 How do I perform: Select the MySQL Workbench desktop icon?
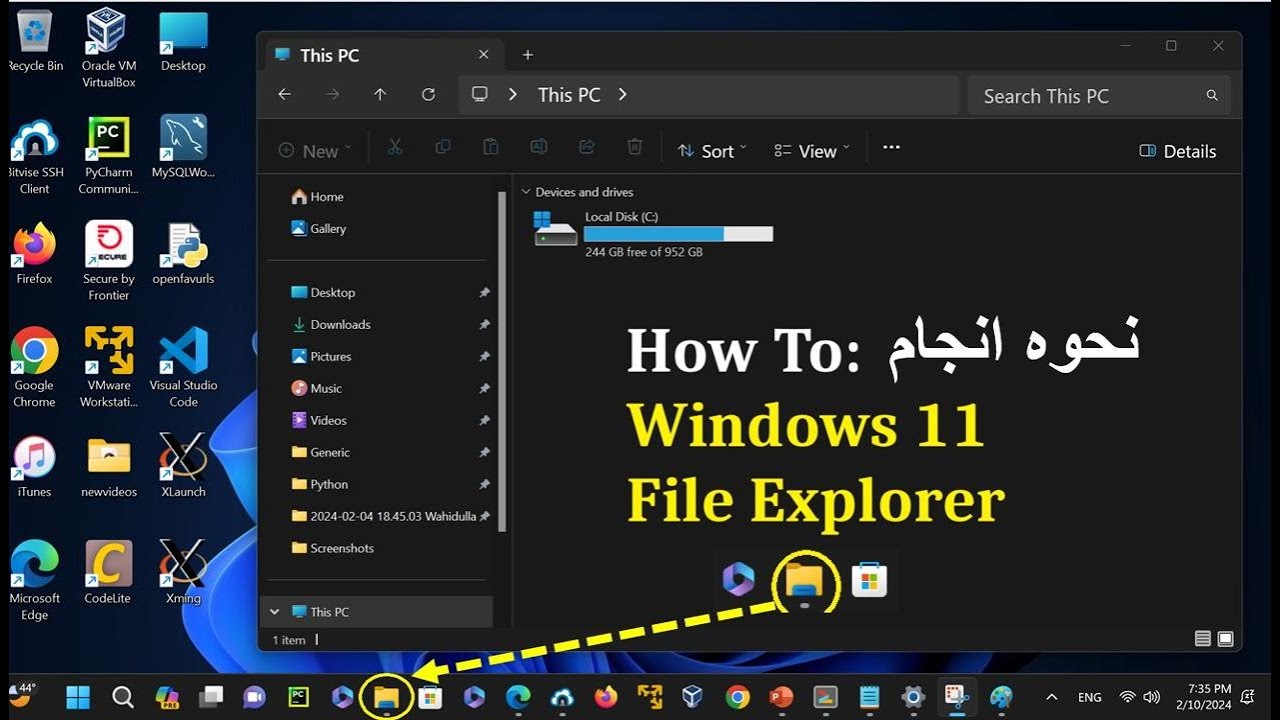(x=183, y=147)
